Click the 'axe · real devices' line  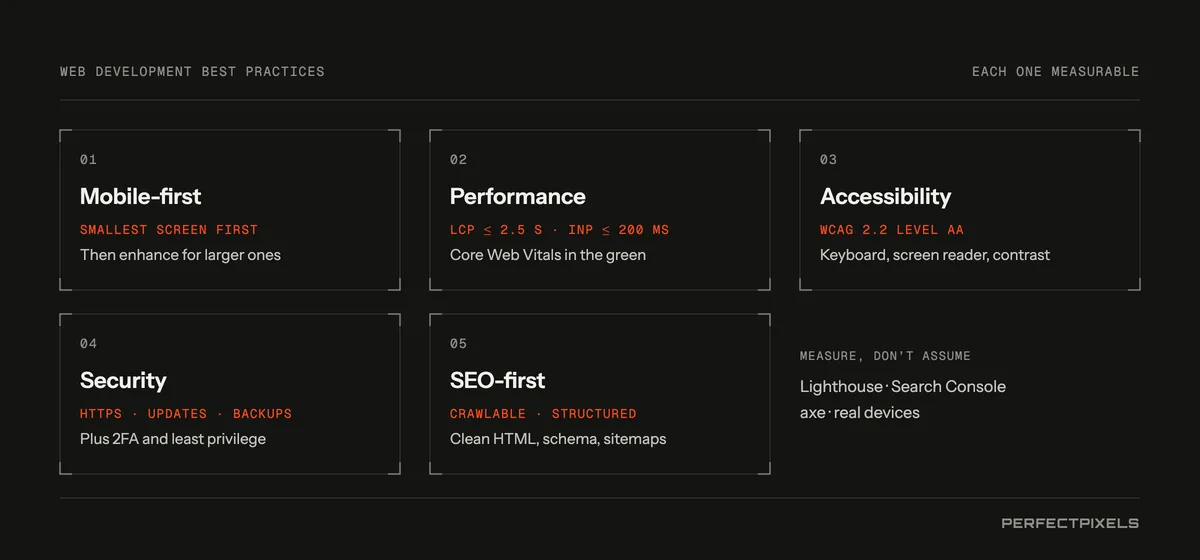(x=860, y=413)
